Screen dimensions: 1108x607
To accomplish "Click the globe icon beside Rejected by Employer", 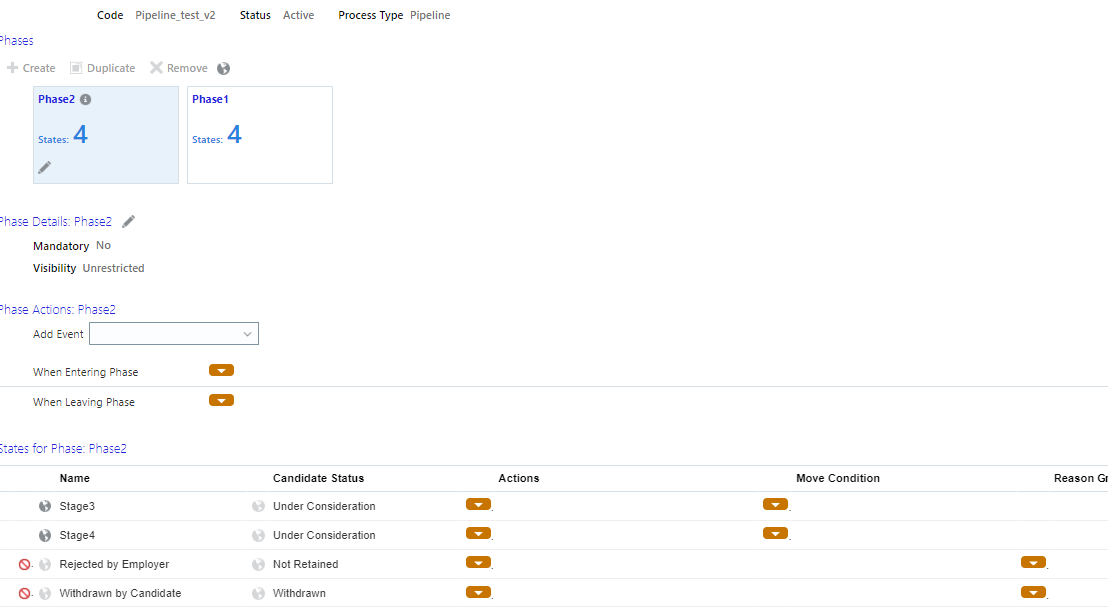I will (x=45, y=564).
